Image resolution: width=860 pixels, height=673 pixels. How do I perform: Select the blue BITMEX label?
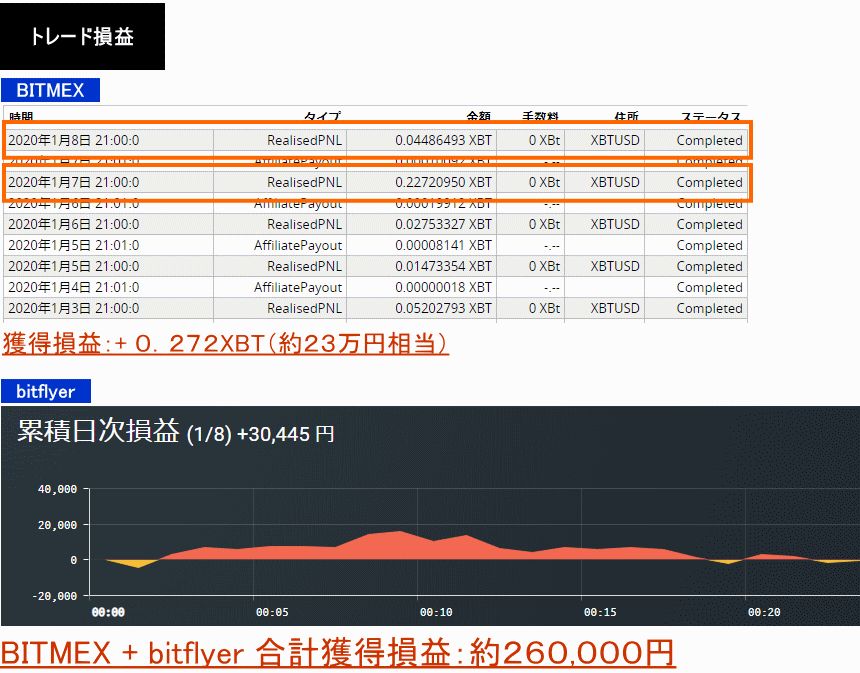click(50, 90)
